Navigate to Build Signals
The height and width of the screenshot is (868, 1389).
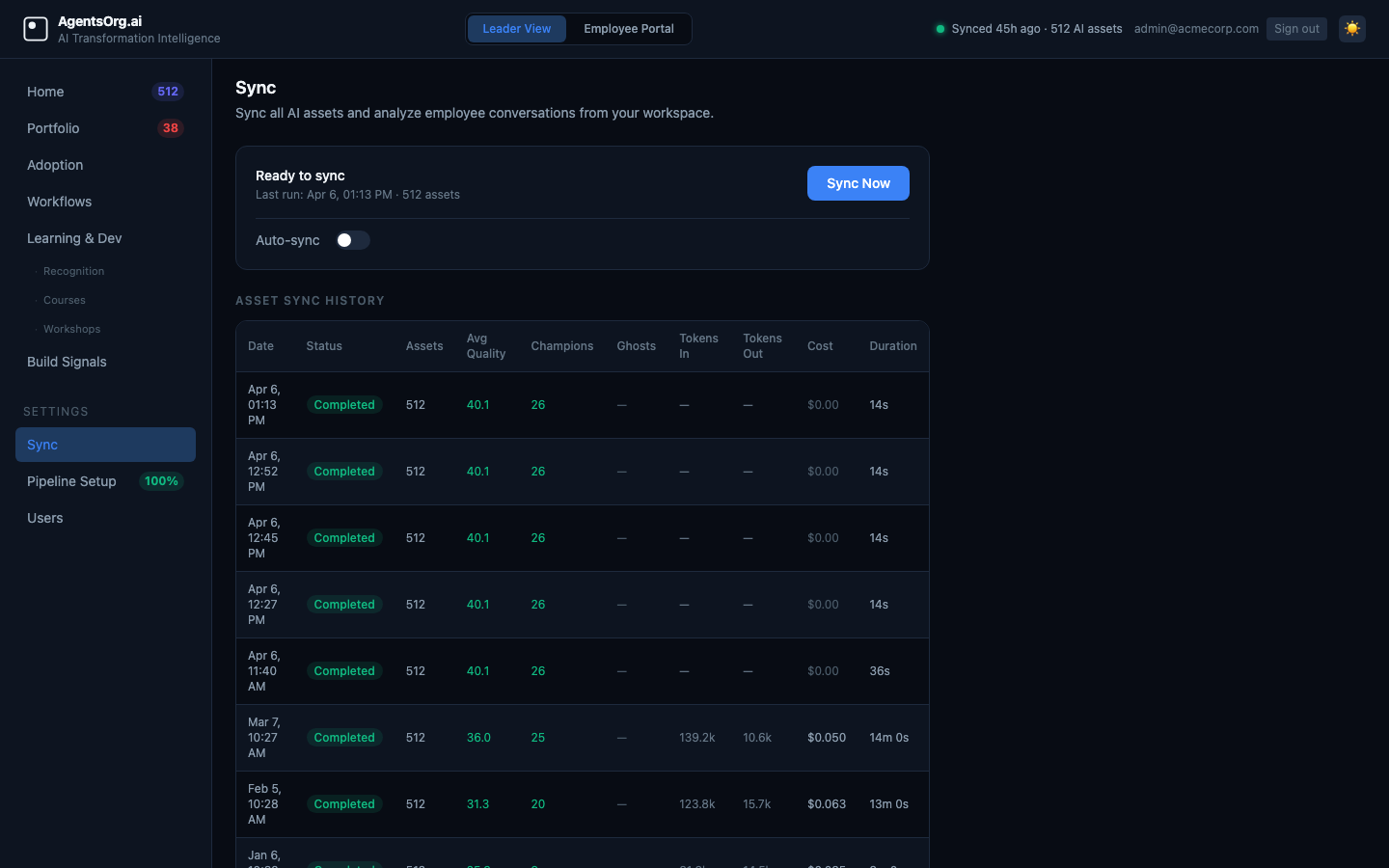click(x=67, y=362)
